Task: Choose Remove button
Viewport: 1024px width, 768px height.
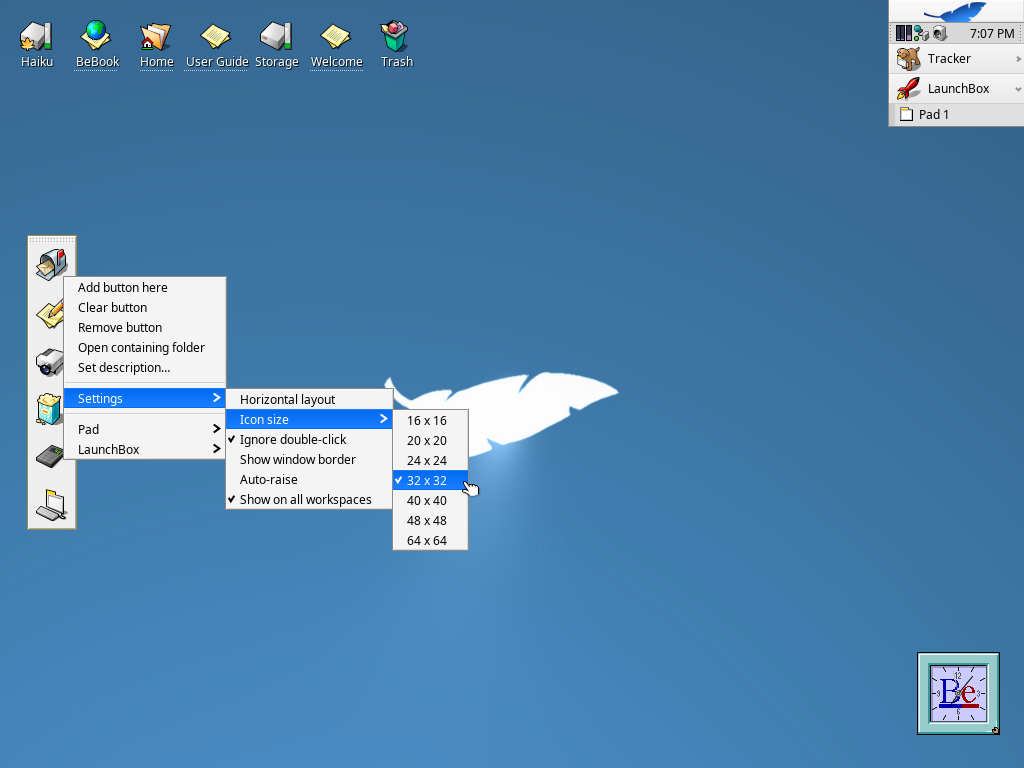Action: pos(145,328)
